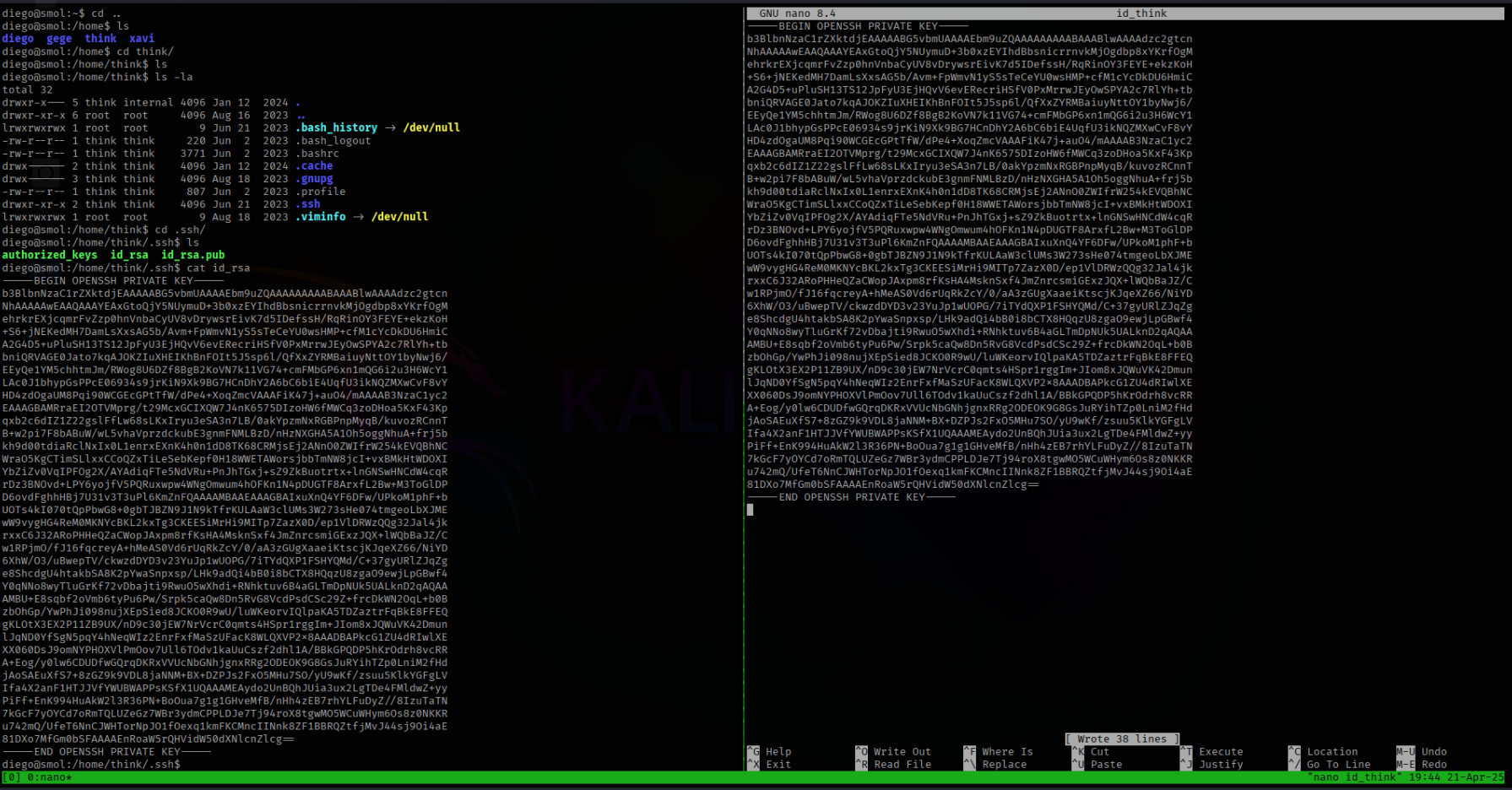Click the 'cd .ssh/' command line
The height and width of the screenshot is (790, 1512).
[x=104, y=230]
